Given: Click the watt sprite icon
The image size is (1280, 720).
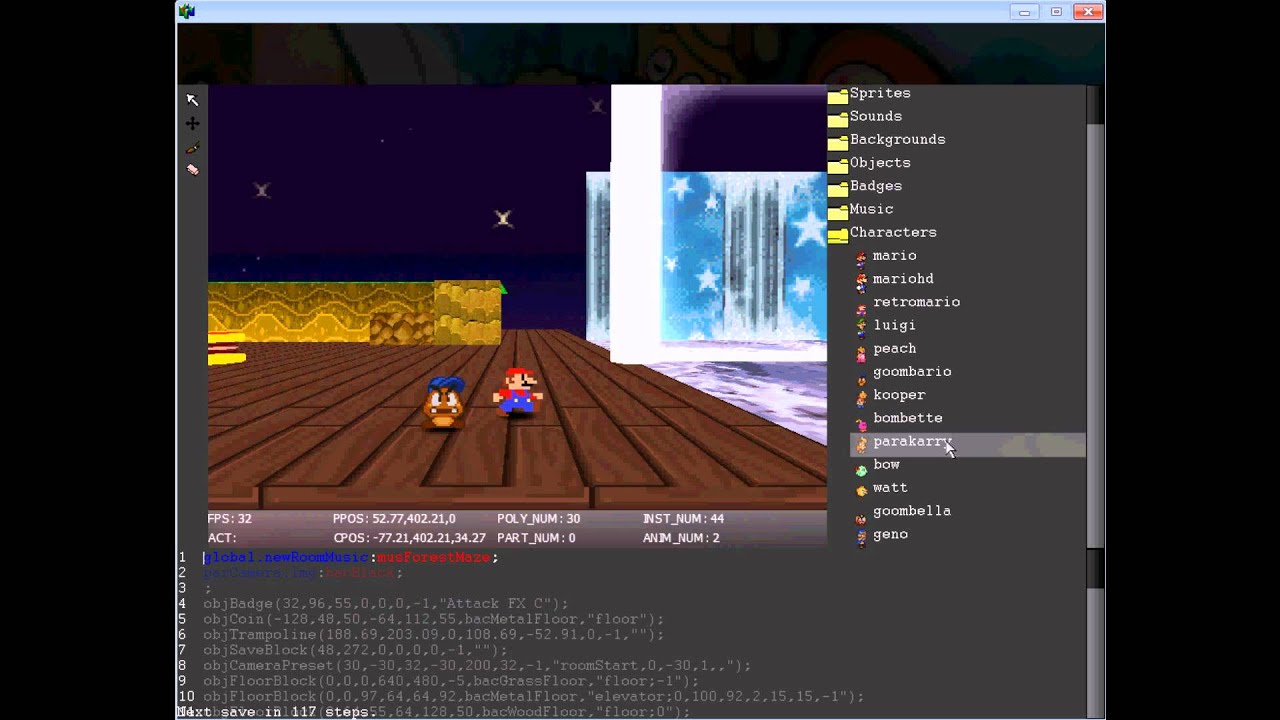Looking at the screenshot, I should click(861, 490).
